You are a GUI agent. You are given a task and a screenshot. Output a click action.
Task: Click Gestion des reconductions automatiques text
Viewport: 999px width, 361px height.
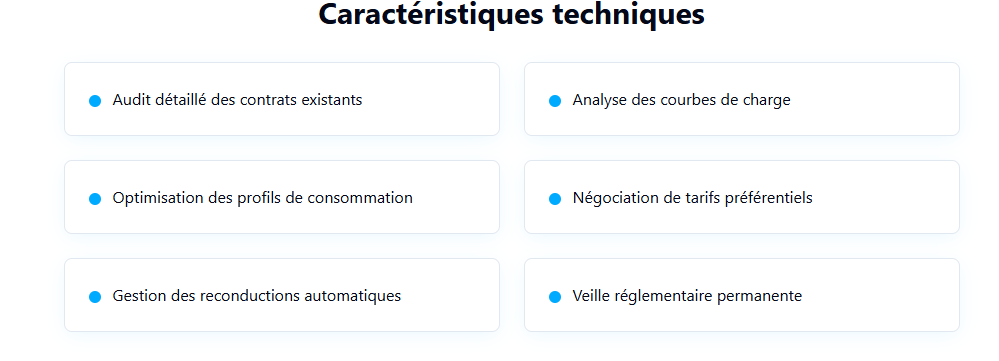pyautogui.click(x=257, y=296)
